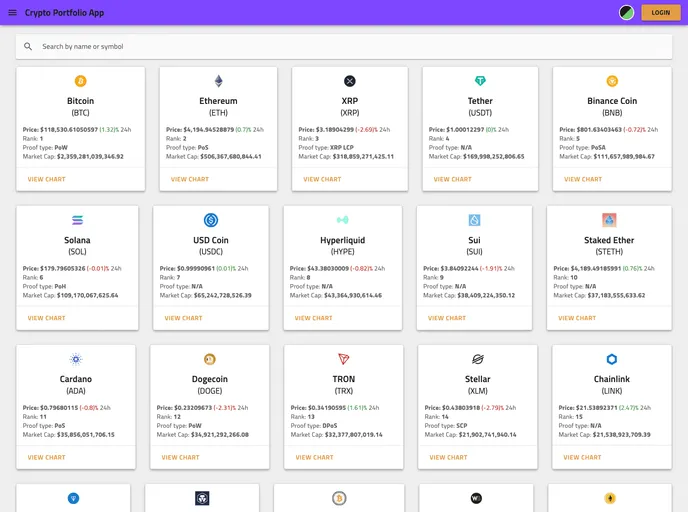Image resolution: width=688 pixels, height=512 pixels.
Task: Click the Crypto Portfolio App title
Action: (64, 13)
